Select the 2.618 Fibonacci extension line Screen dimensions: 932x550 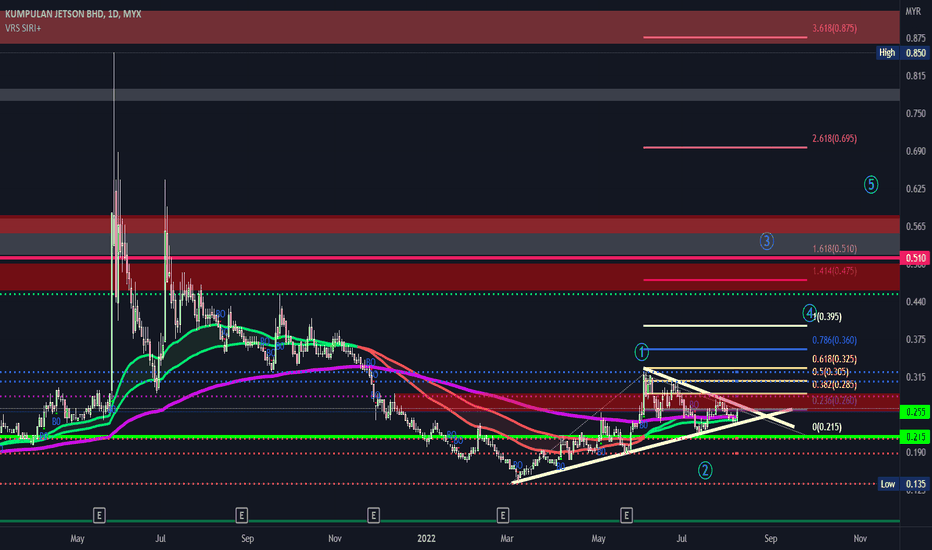tap(725, 147)
